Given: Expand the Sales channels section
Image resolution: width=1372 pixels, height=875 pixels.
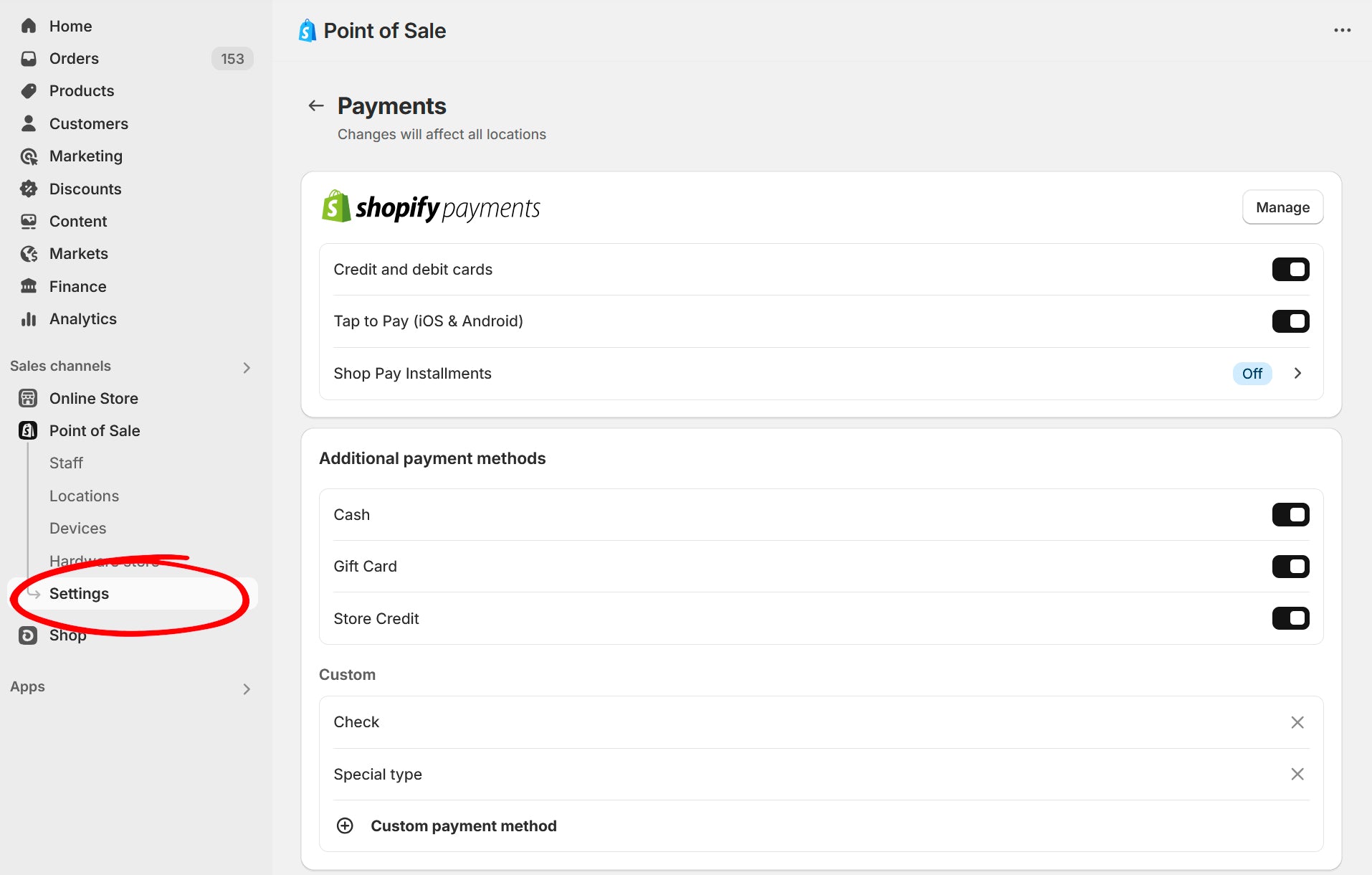Looking at the screenshot, I should coord(247,367).
